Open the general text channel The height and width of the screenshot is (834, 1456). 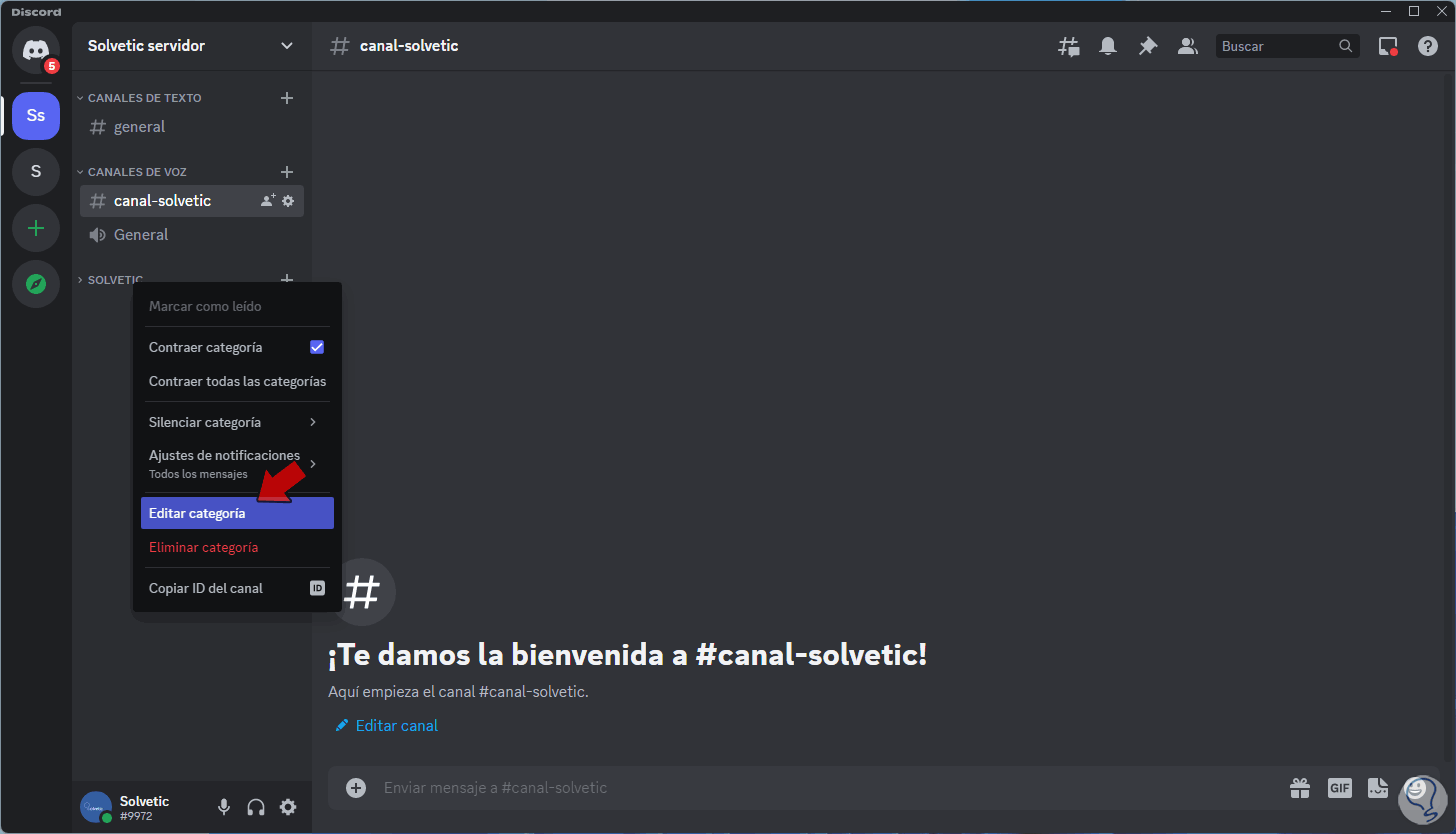point(192,127)
